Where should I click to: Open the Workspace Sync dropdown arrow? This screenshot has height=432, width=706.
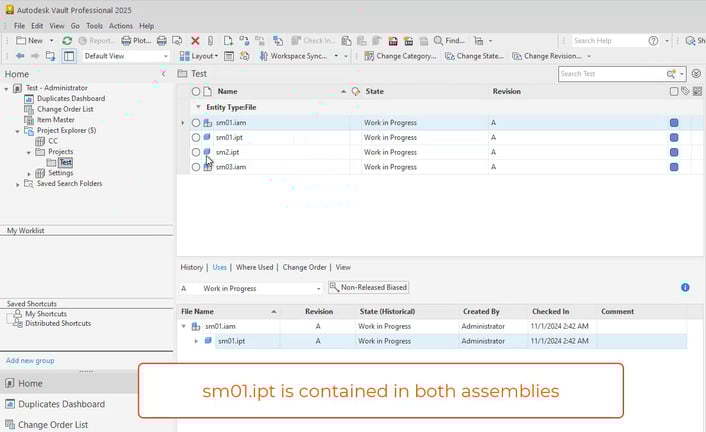(x=336, y=56)
